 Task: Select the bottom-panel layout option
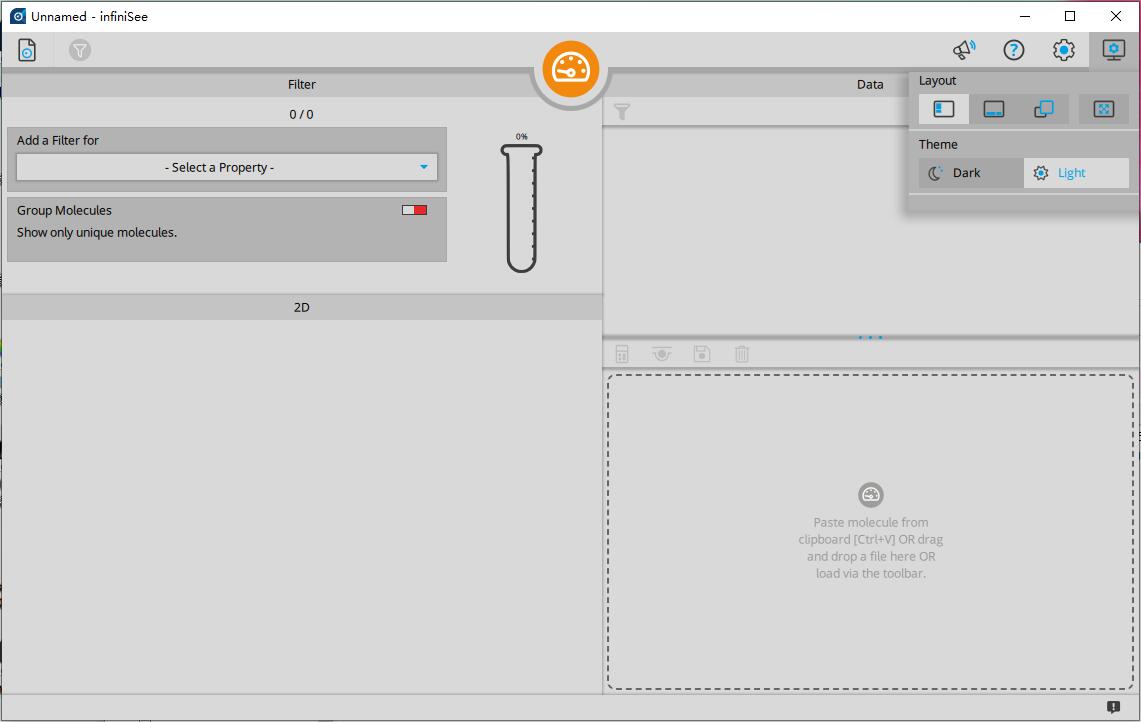(994, 109)
